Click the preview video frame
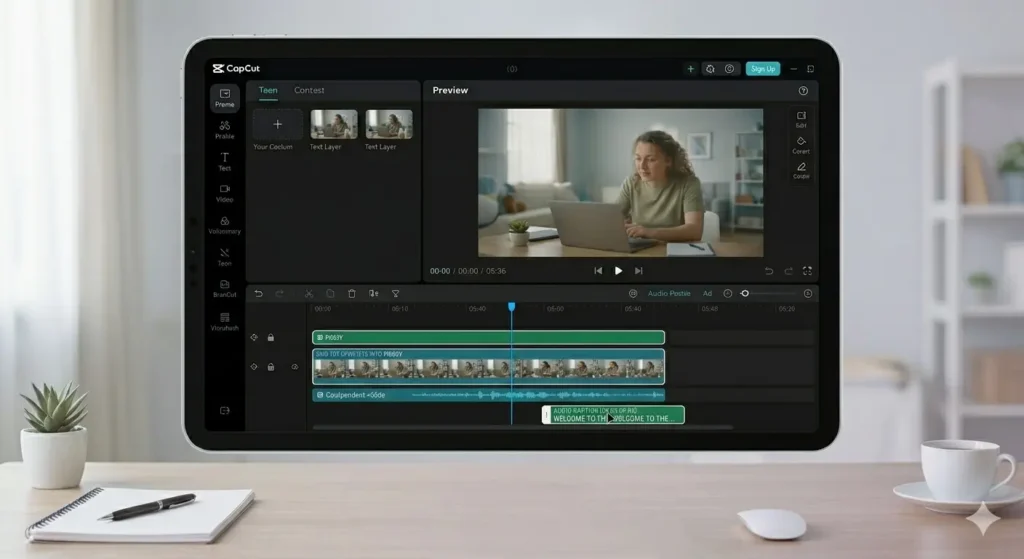Screen dimensions: 1024x559 pos(620,183)
